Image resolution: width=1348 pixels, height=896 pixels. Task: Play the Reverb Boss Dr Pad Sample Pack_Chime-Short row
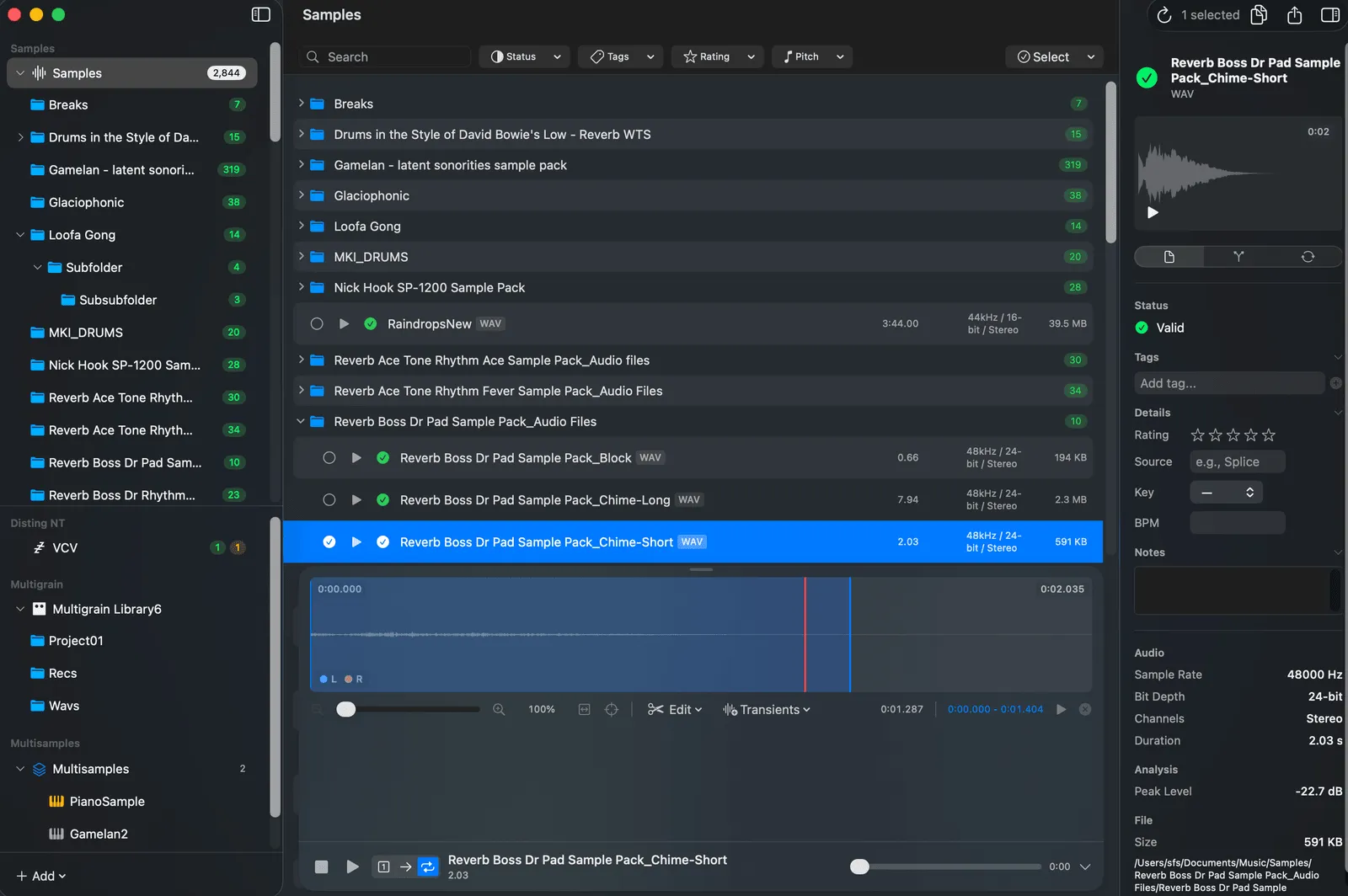point(356,541)
